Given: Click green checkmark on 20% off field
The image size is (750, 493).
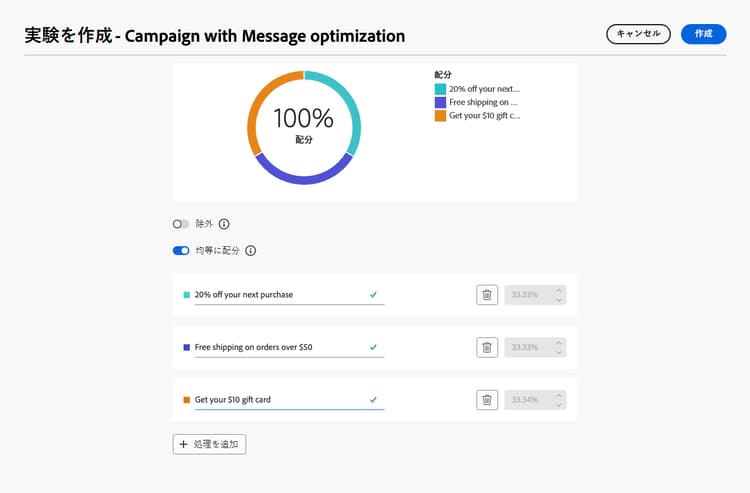Looking at the screenshot, I should [373, 295].
